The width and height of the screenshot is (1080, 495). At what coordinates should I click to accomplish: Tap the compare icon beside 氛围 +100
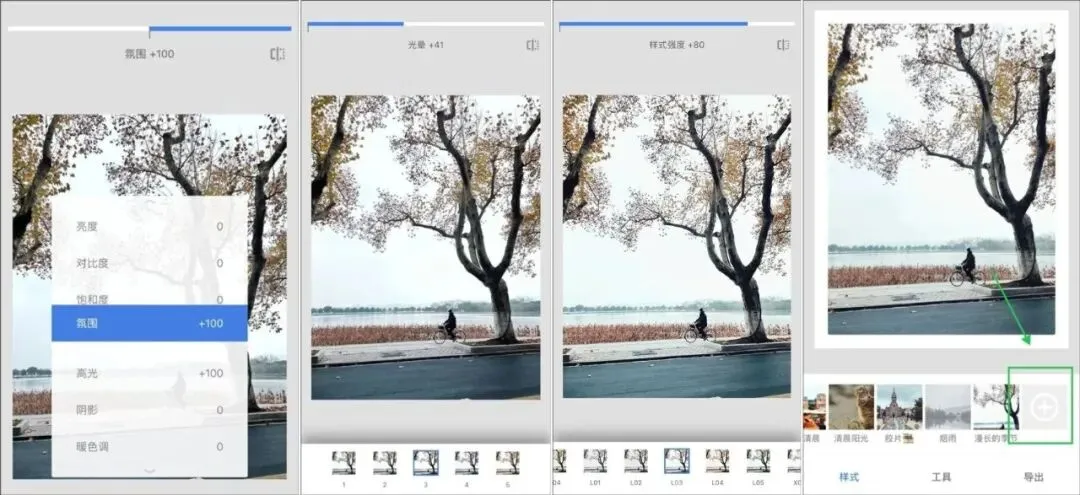point(278,54)
